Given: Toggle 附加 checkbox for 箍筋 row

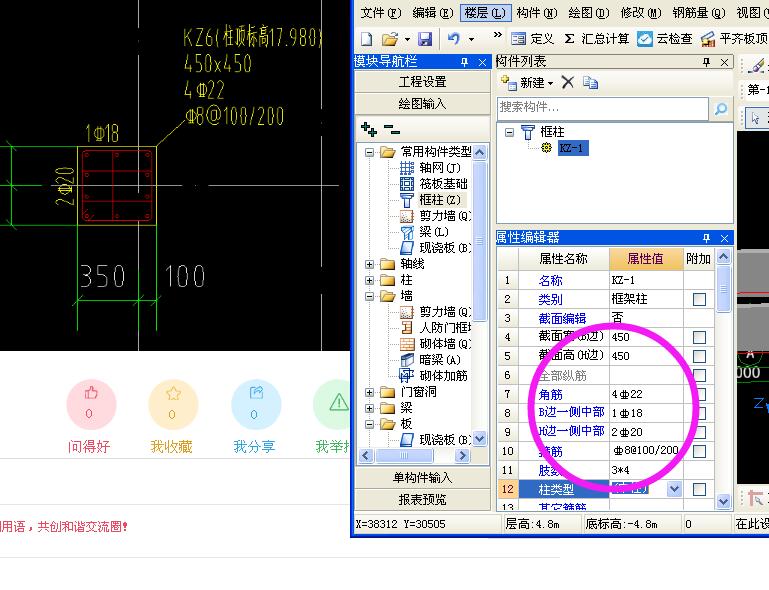Looking at the screenshot, I should (x=699, y=451).
